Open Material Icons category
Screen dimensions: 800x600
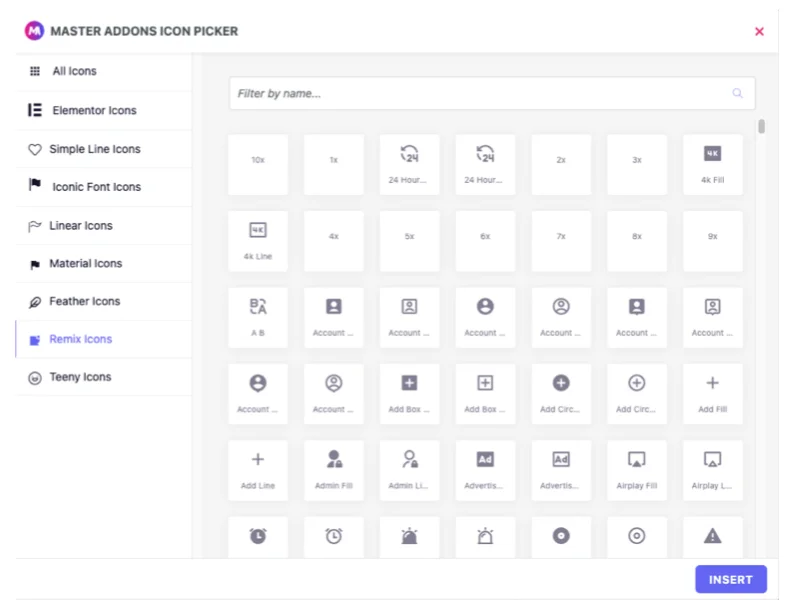tap(104, 263)
